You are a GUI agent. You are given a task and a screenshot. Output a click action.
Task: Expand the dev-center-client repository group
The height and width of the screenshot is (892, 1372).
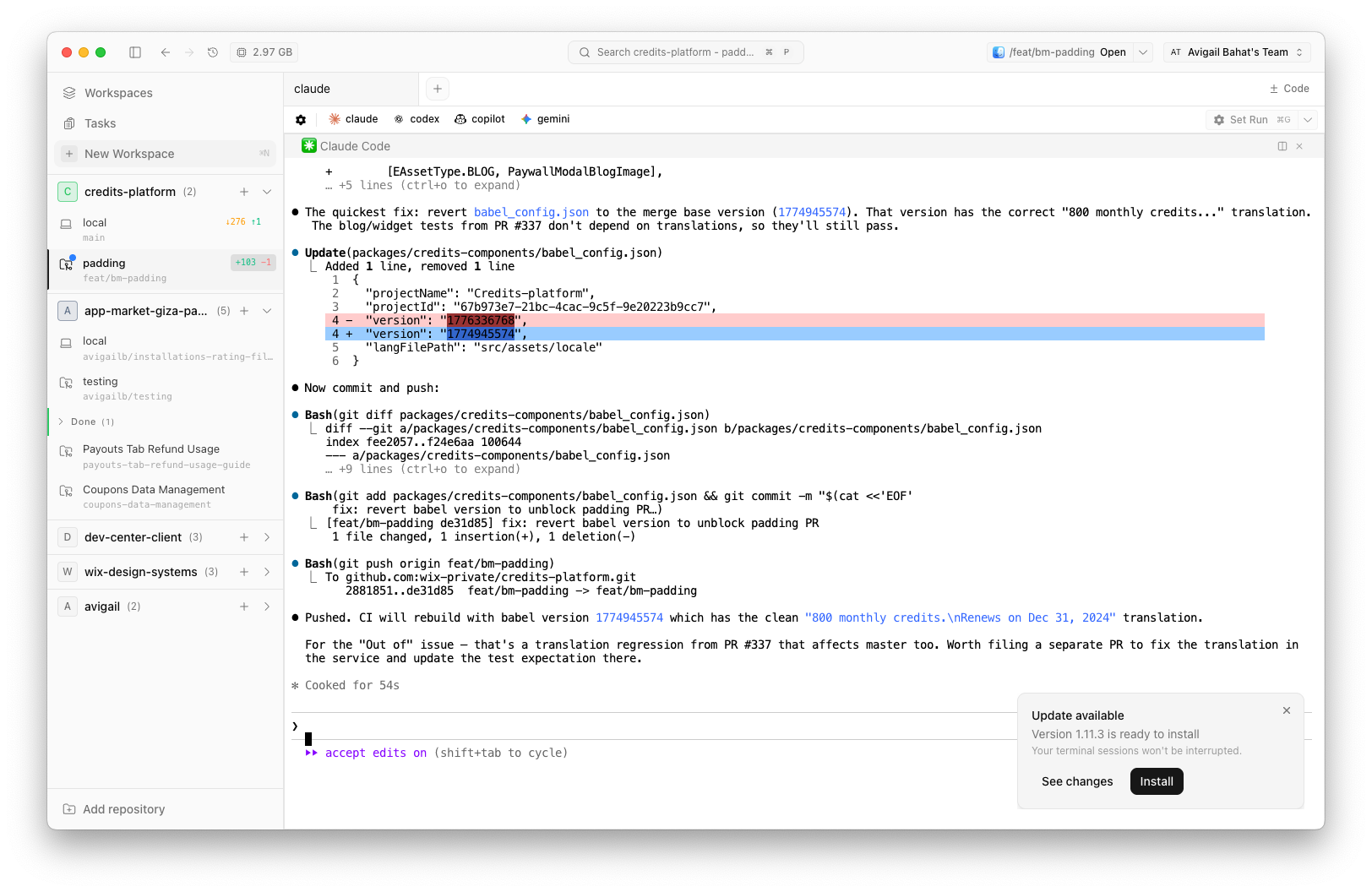click(267, 537)
